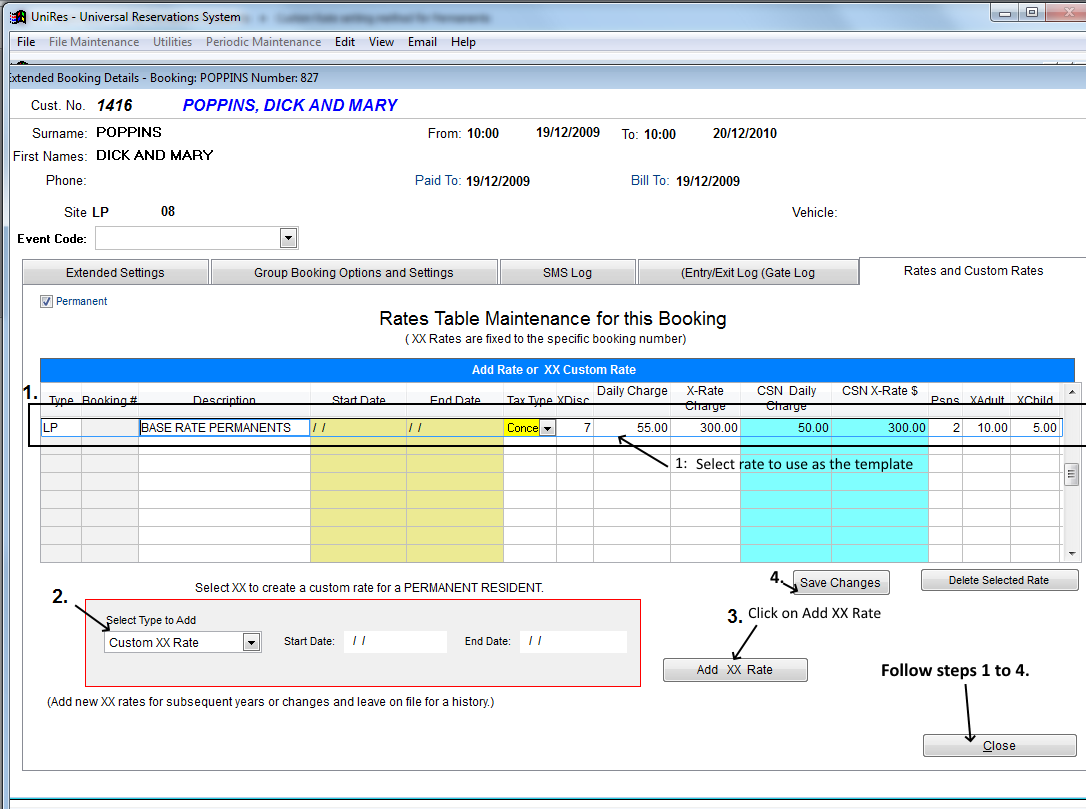Click the Bill To date 19/12/2009

pos(708,181)
